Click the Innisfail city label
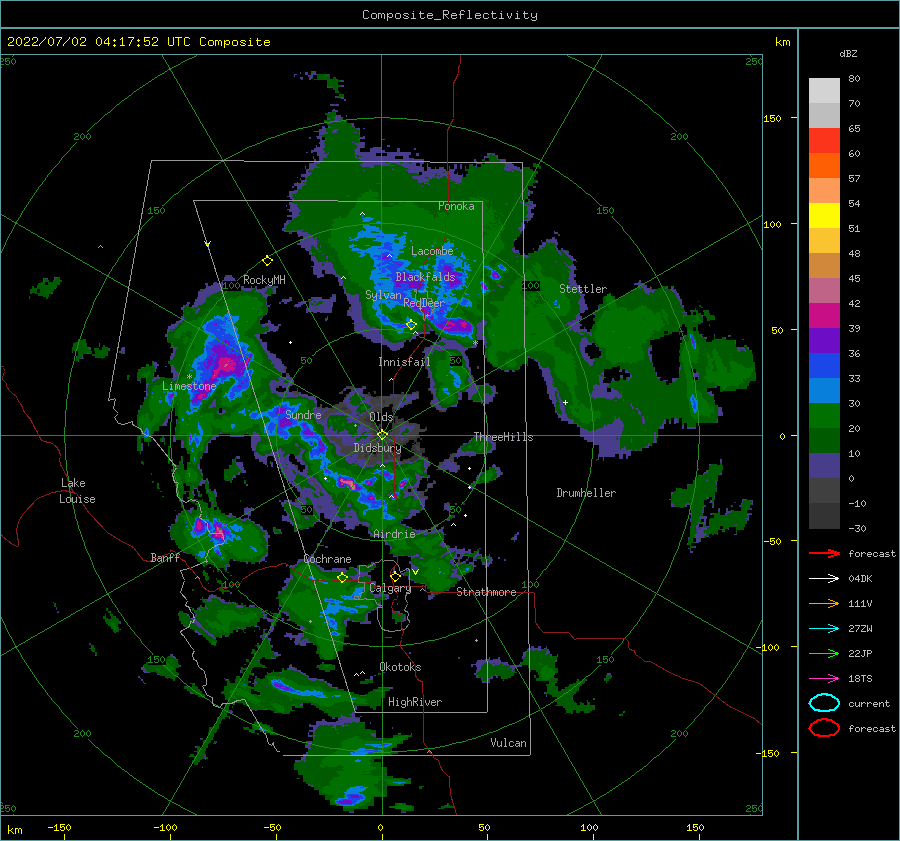The image size is (900, 841). 404,362
